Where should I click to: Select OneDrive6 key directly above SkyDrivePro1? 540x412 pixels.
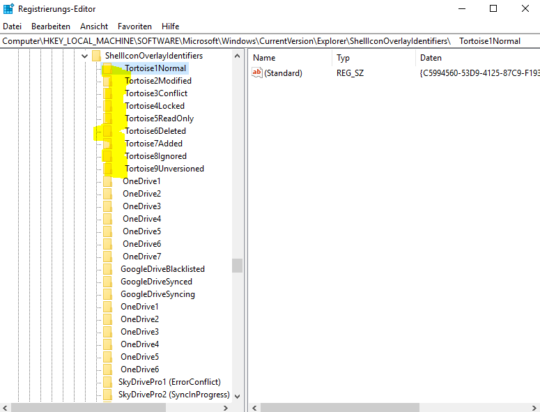(x=139, y=369)
